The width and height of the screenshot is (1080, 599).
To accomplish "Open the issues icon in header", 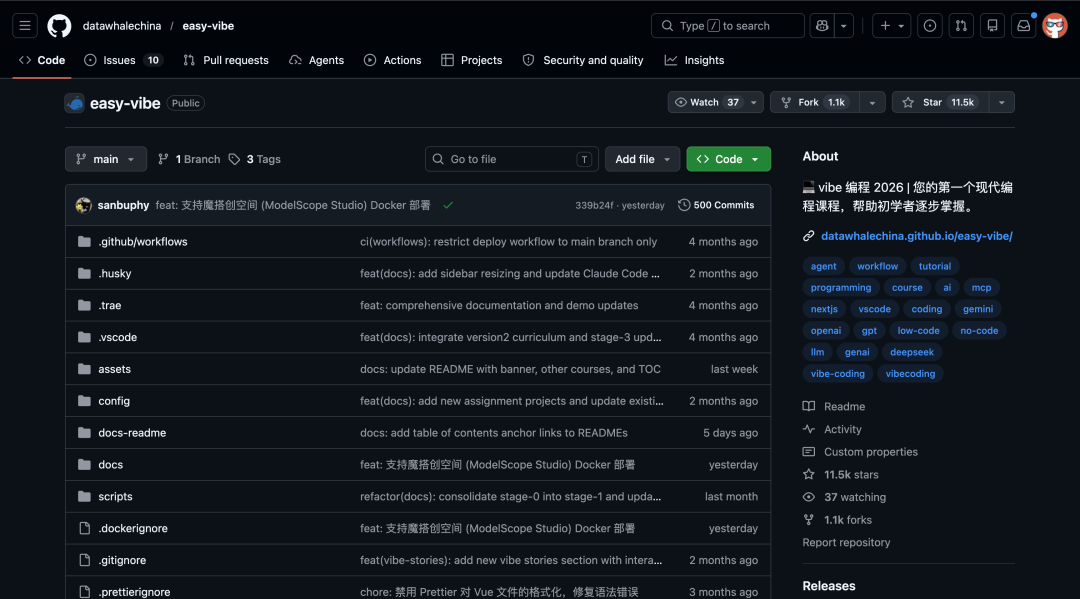I will pos(930,26).
